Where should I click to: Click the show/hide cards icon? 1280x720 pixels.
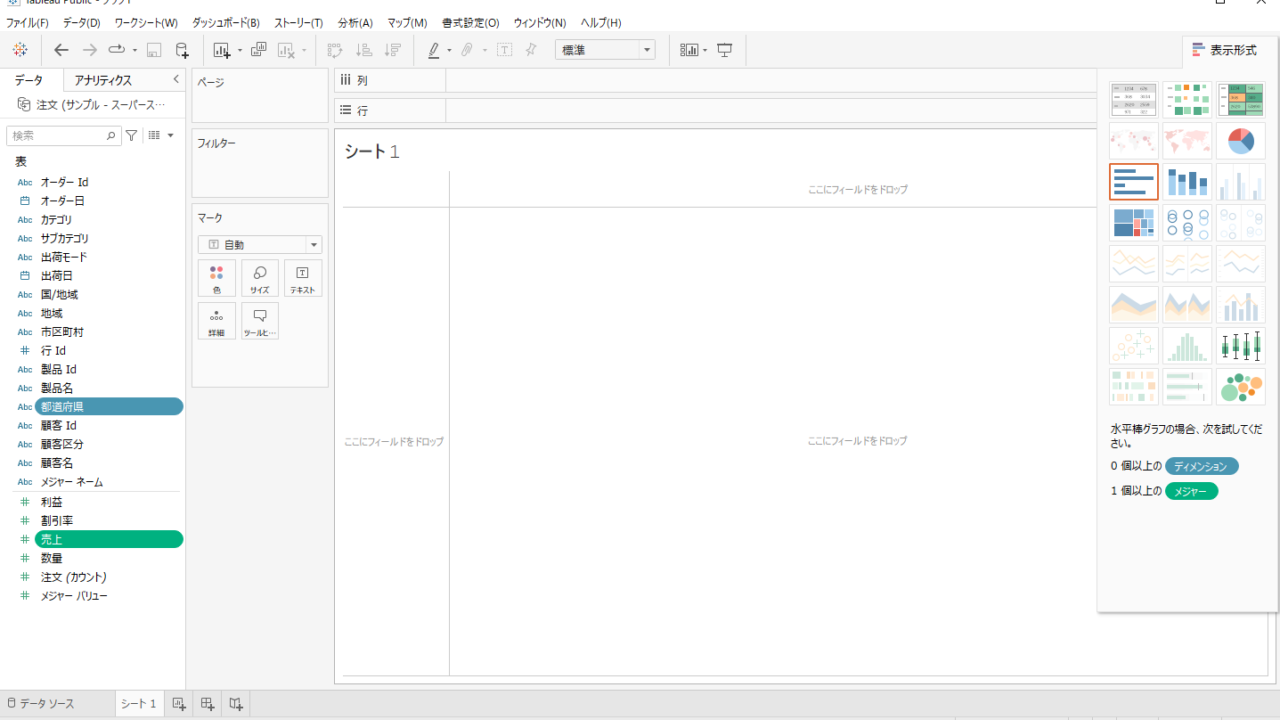point(688,50)
